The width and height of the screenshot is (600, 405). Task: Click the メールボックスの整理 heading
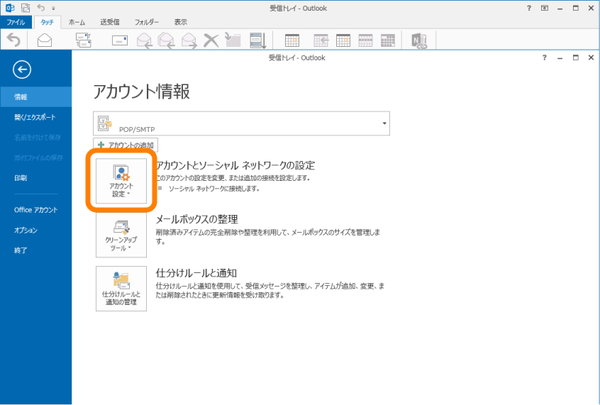(x=197, y=219)
